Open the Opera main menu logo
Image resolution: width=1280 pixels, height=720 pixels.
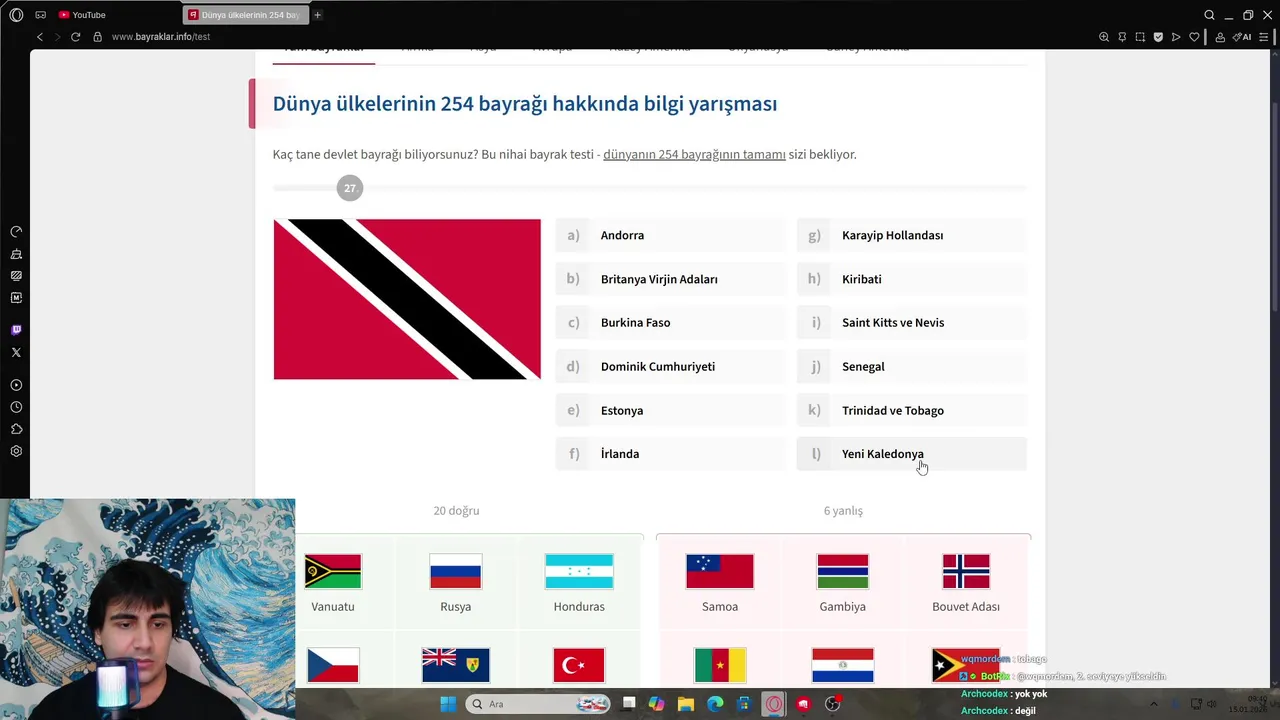point(16,15)
